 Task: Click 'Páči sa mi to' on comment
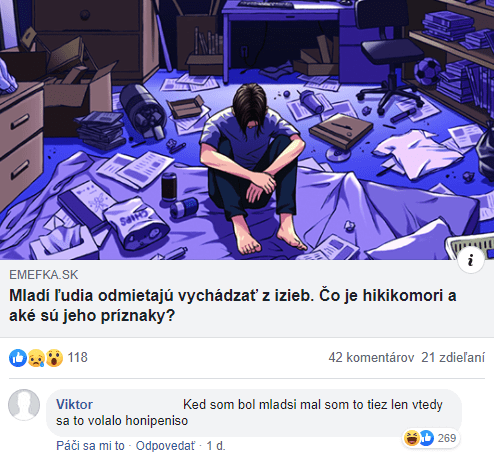[90, 446]
